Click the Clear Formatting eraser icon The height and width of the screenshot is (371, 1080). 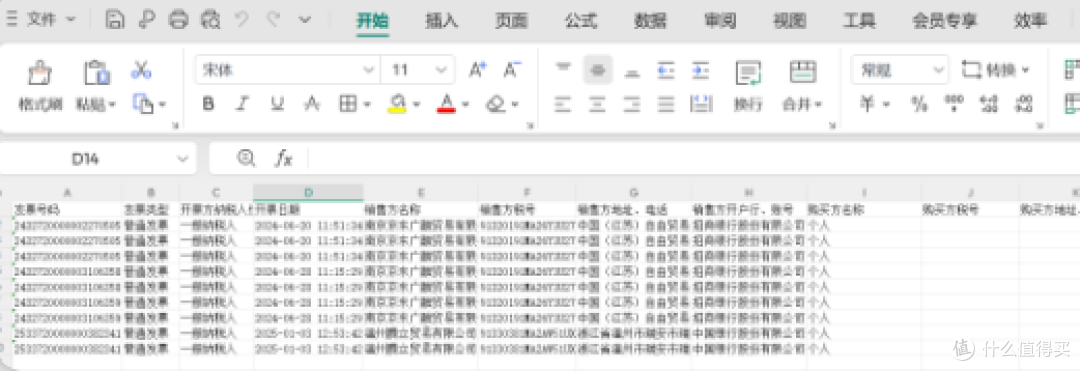(496, 104)
